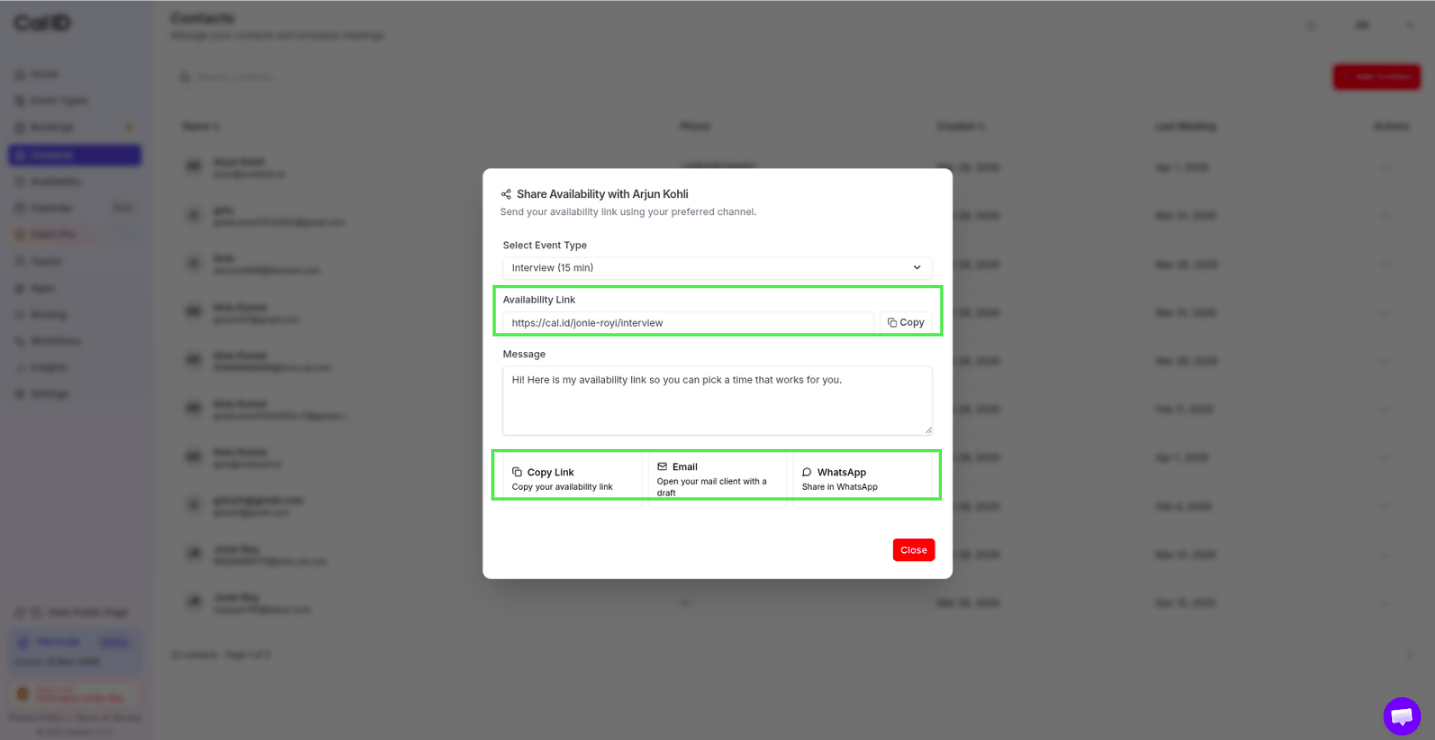Click the Availability Link URL field
The image size is (1435, 740).
(688, 323)
